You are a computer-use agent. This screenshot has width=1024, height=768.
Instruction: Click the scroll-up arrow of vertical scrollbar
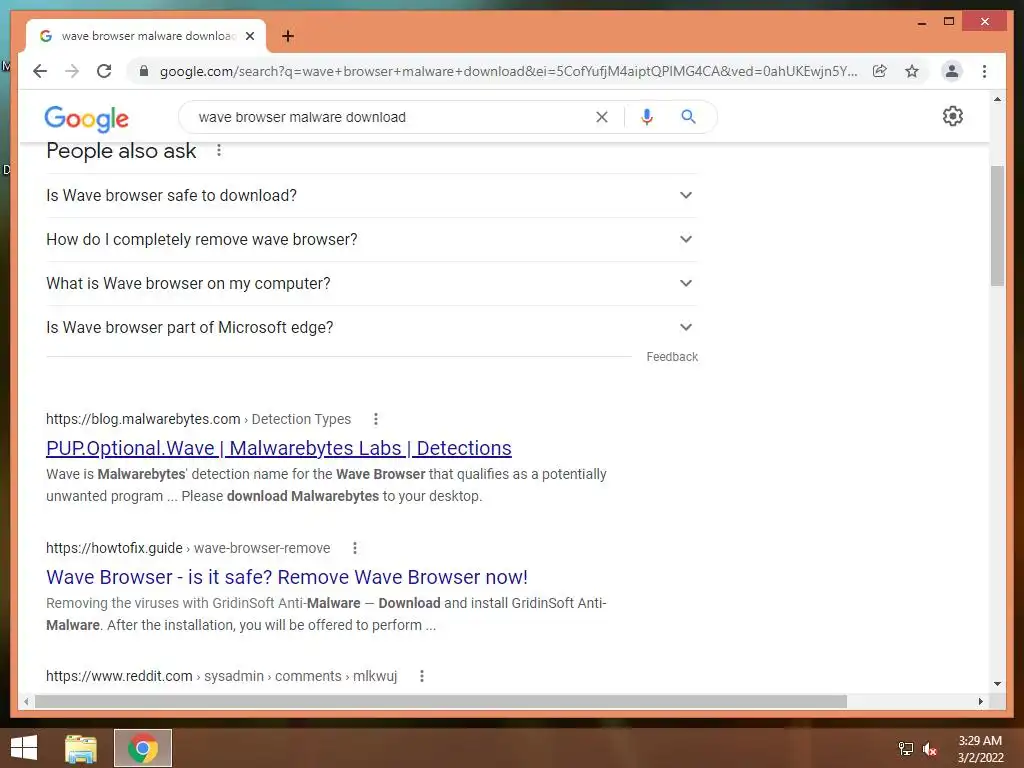(x=997, y=99)
